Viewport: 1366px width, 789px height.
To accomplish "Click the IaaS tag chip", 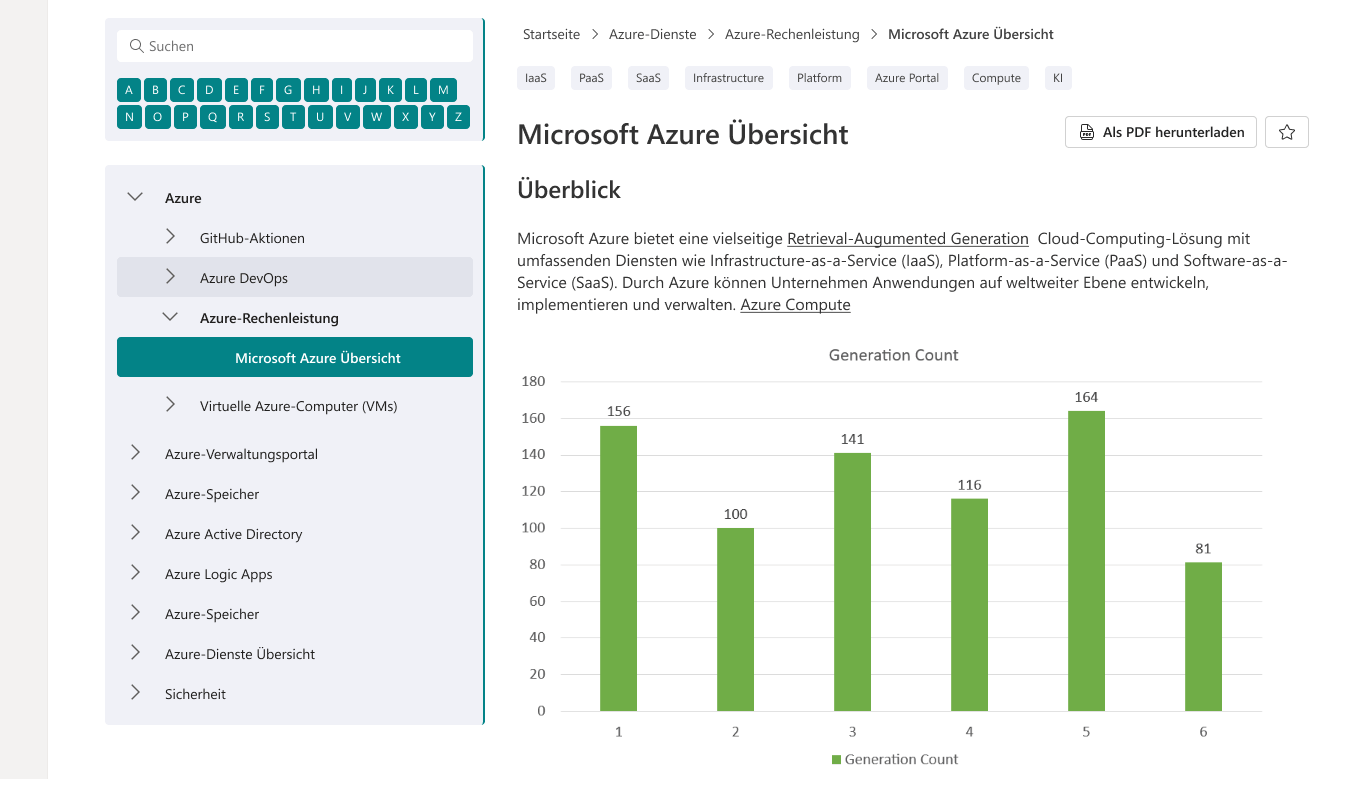I will 536,78.
